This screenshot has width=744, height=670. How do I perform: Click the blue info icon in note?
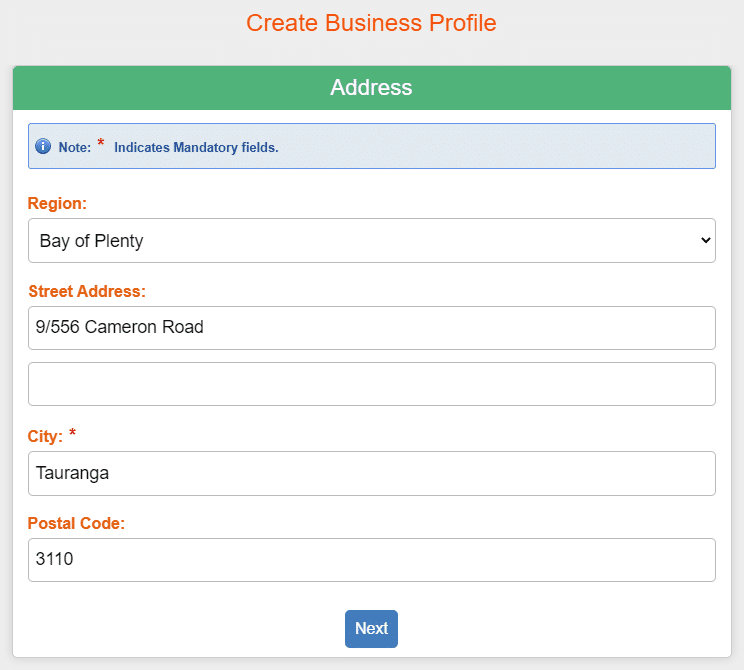tap(43, 146)
